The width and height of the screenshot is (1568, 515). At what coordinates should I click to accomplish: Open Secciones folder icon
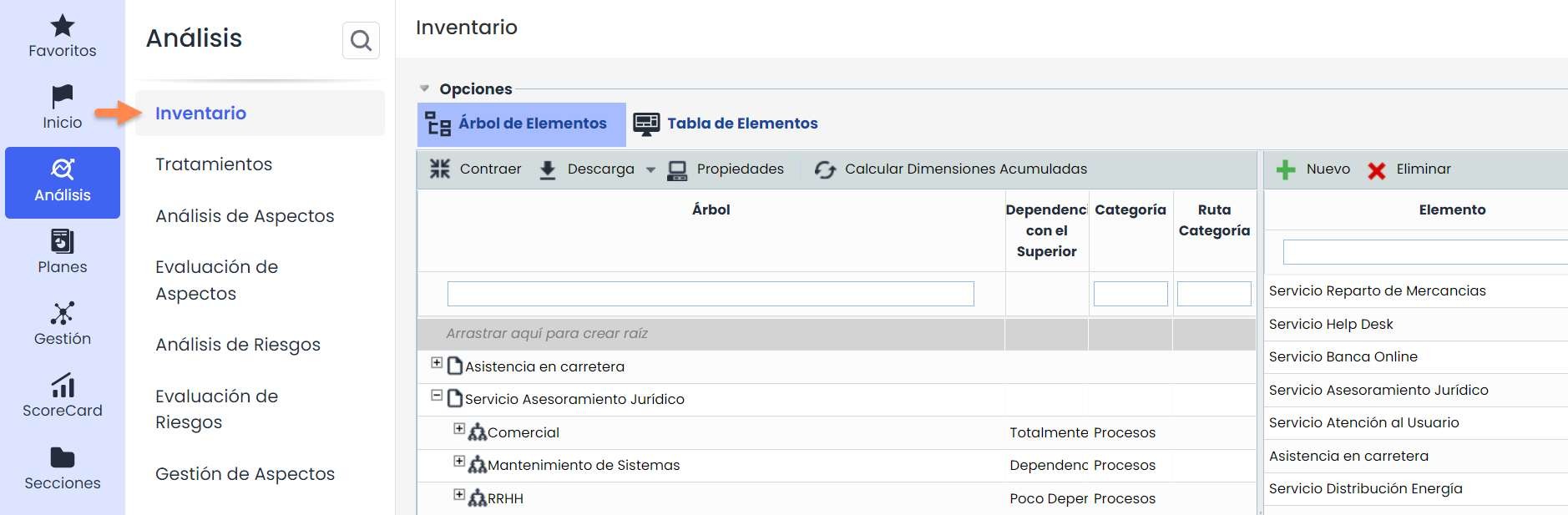(63, 457)
